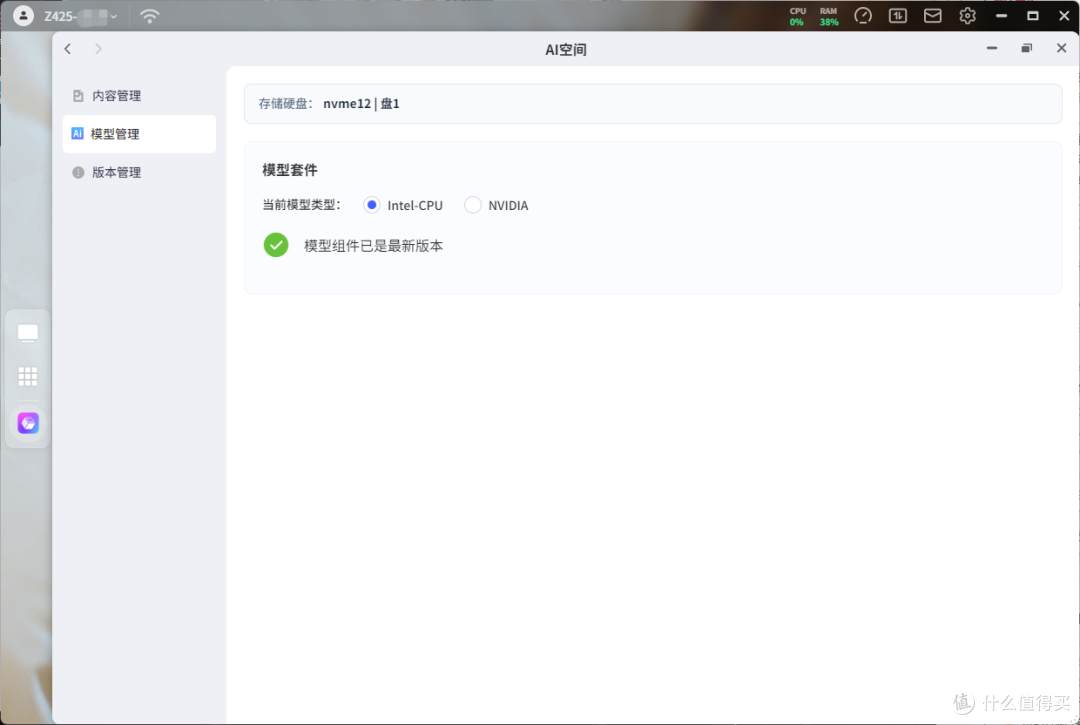Click the AI空间 window title
The height and width of the screenshot is (725, 1080).
tap(565, 50)
